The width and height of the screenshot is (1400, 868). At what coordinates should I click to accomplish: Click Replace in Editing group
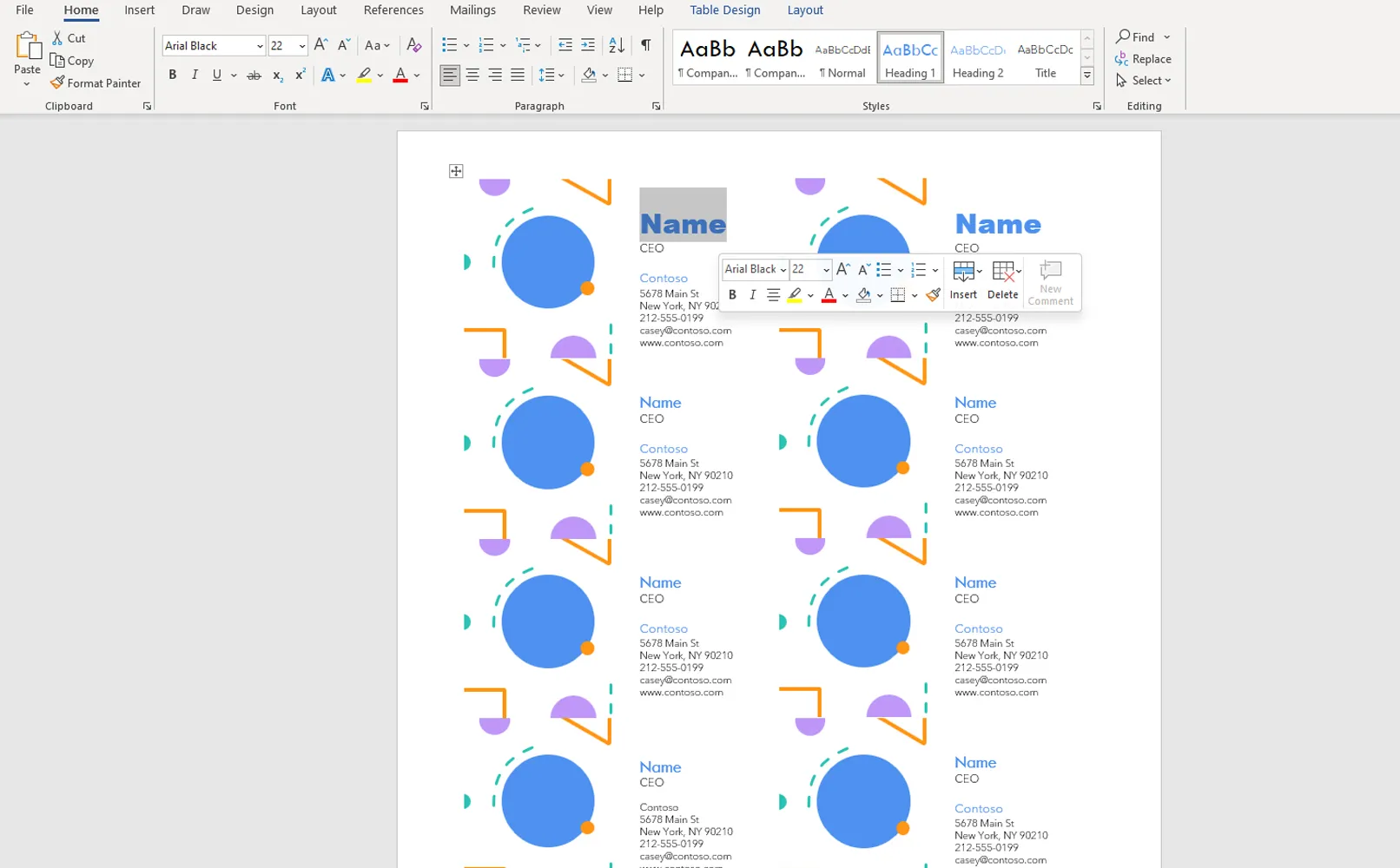(x=1143, y=59)
